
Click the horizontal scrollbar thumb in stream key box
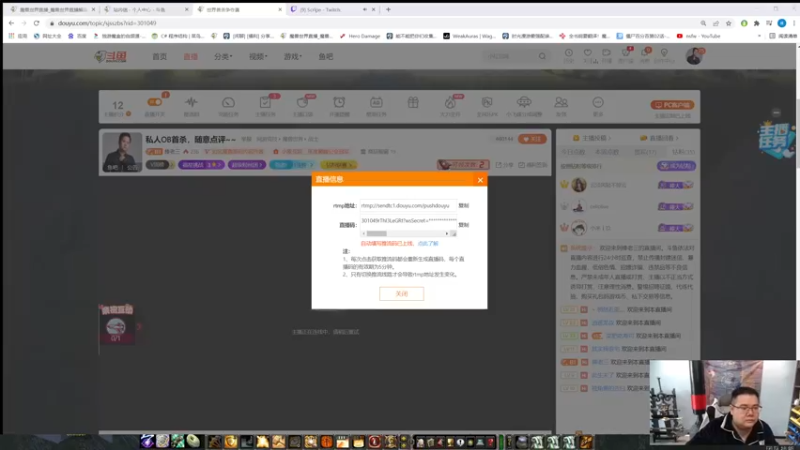(377, 234)
